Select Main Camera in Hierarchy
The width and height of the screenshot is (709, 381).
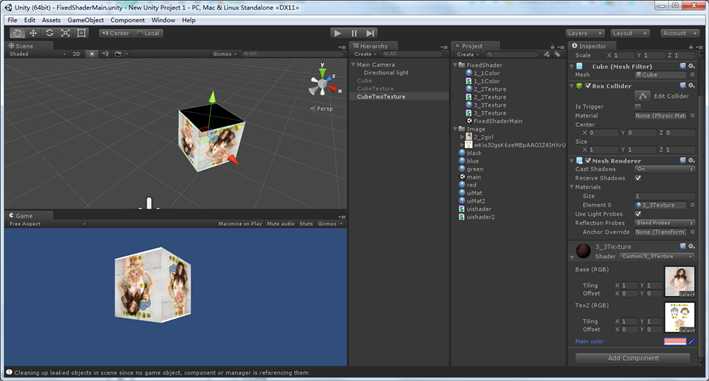click(376, 65)
